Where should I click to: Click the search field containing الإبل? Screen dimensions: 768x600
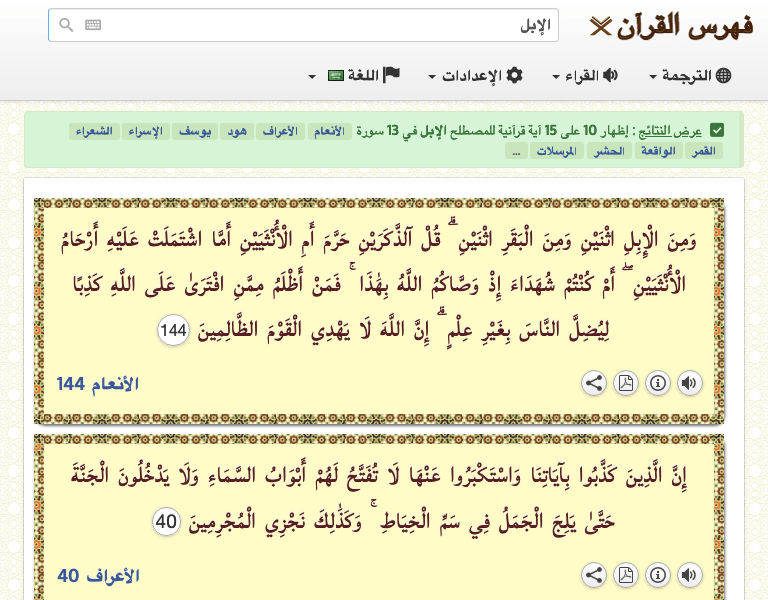point(303,25)
